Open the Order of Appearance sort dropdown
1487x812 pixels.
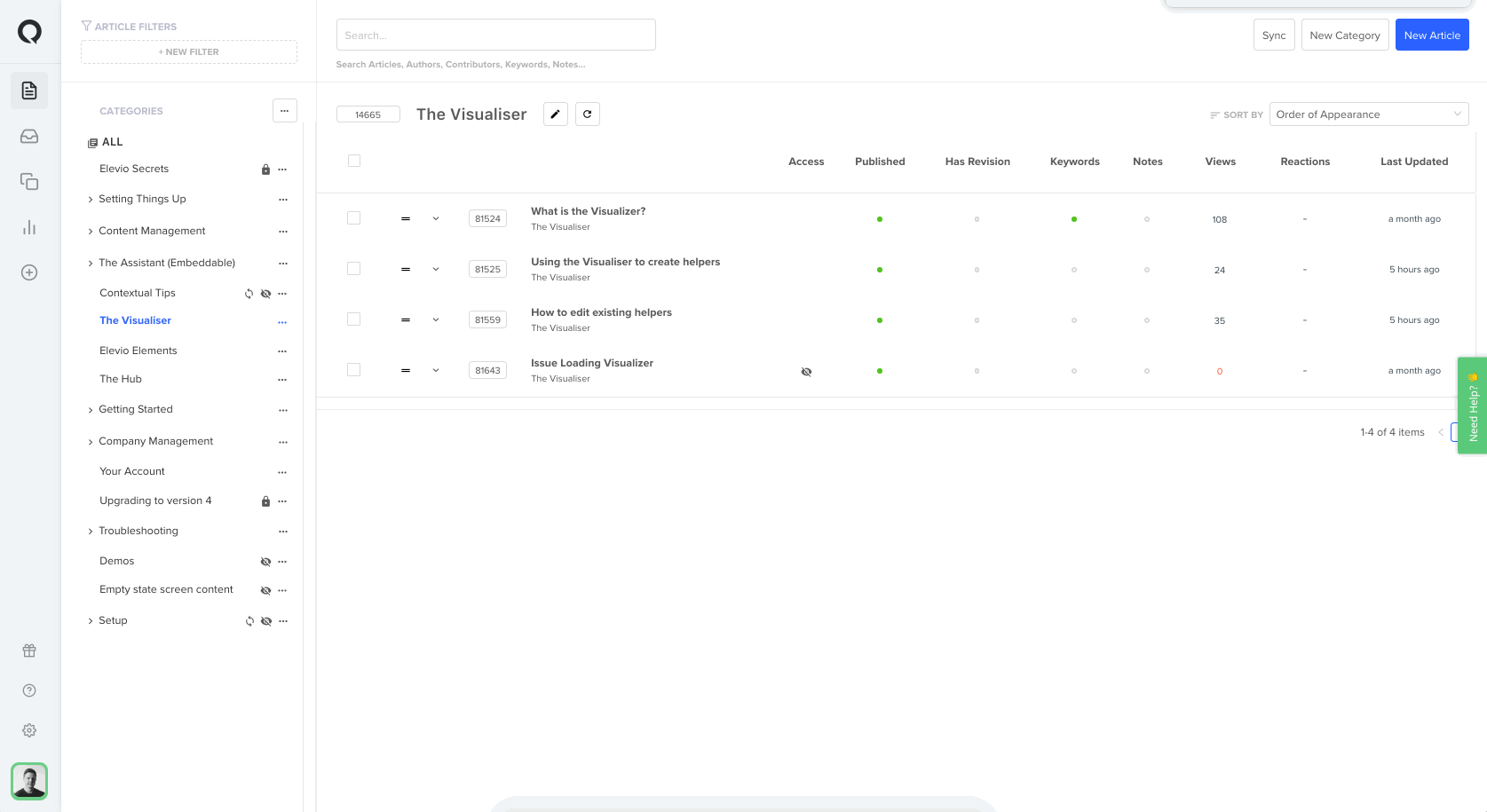1369,114
